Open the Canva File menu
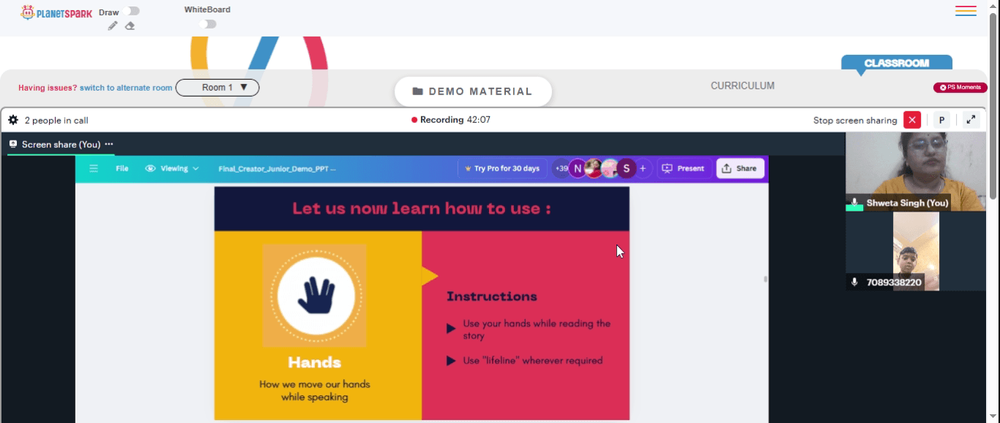The width and height of the screenshot is (1000, 423). pyautogui.click(x=122, y=168)
